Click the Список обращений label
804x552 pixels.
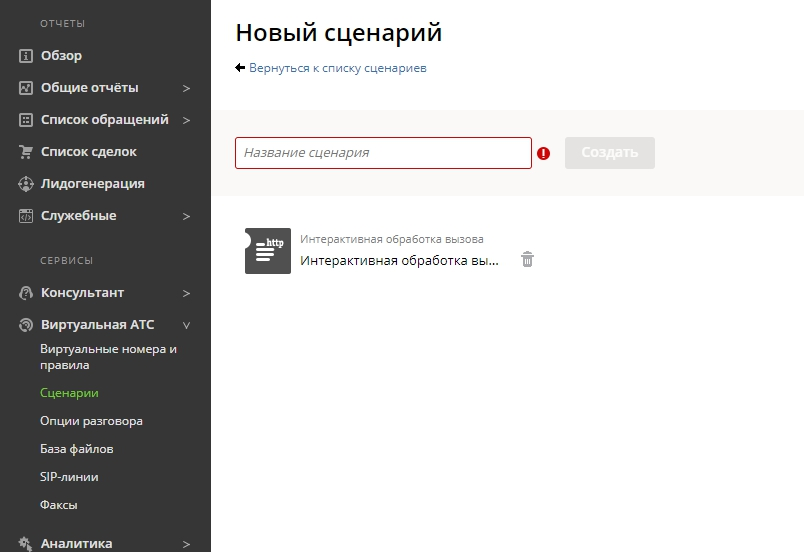click(x=105, y=119)
